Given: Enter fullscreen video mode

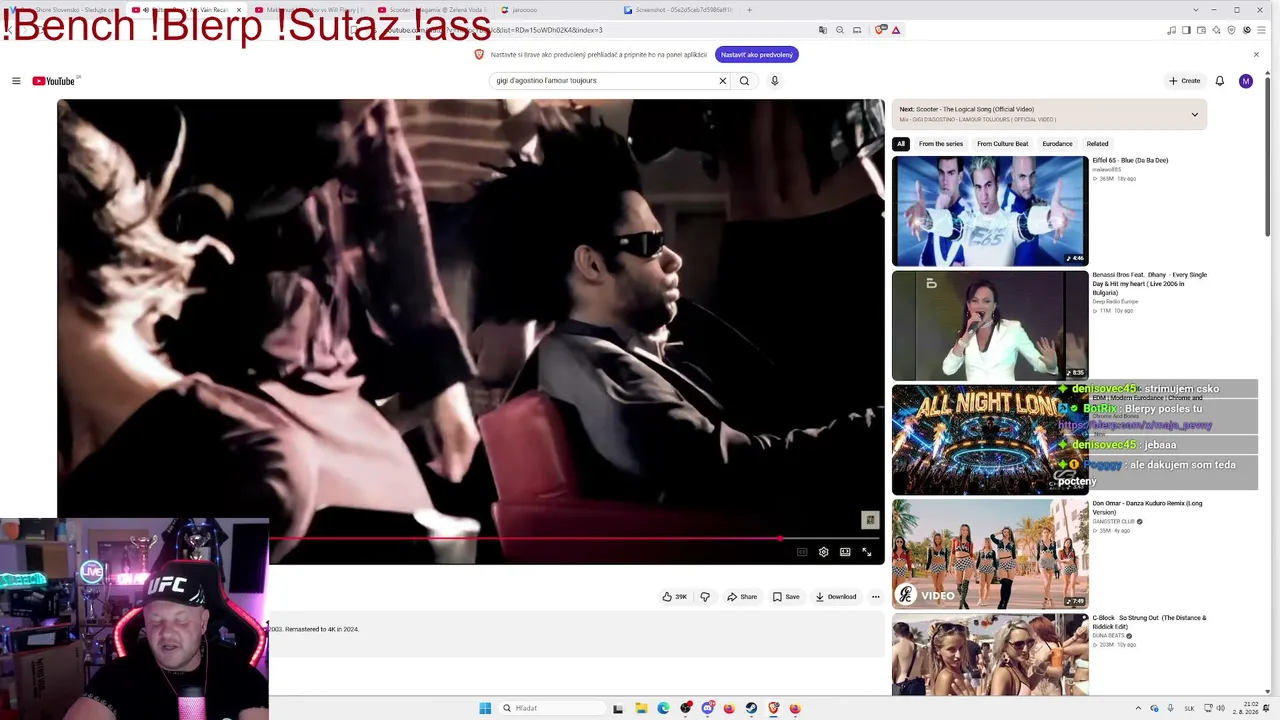Looking at the screenshot, I should pyautogui.click(x=867, y=552).
